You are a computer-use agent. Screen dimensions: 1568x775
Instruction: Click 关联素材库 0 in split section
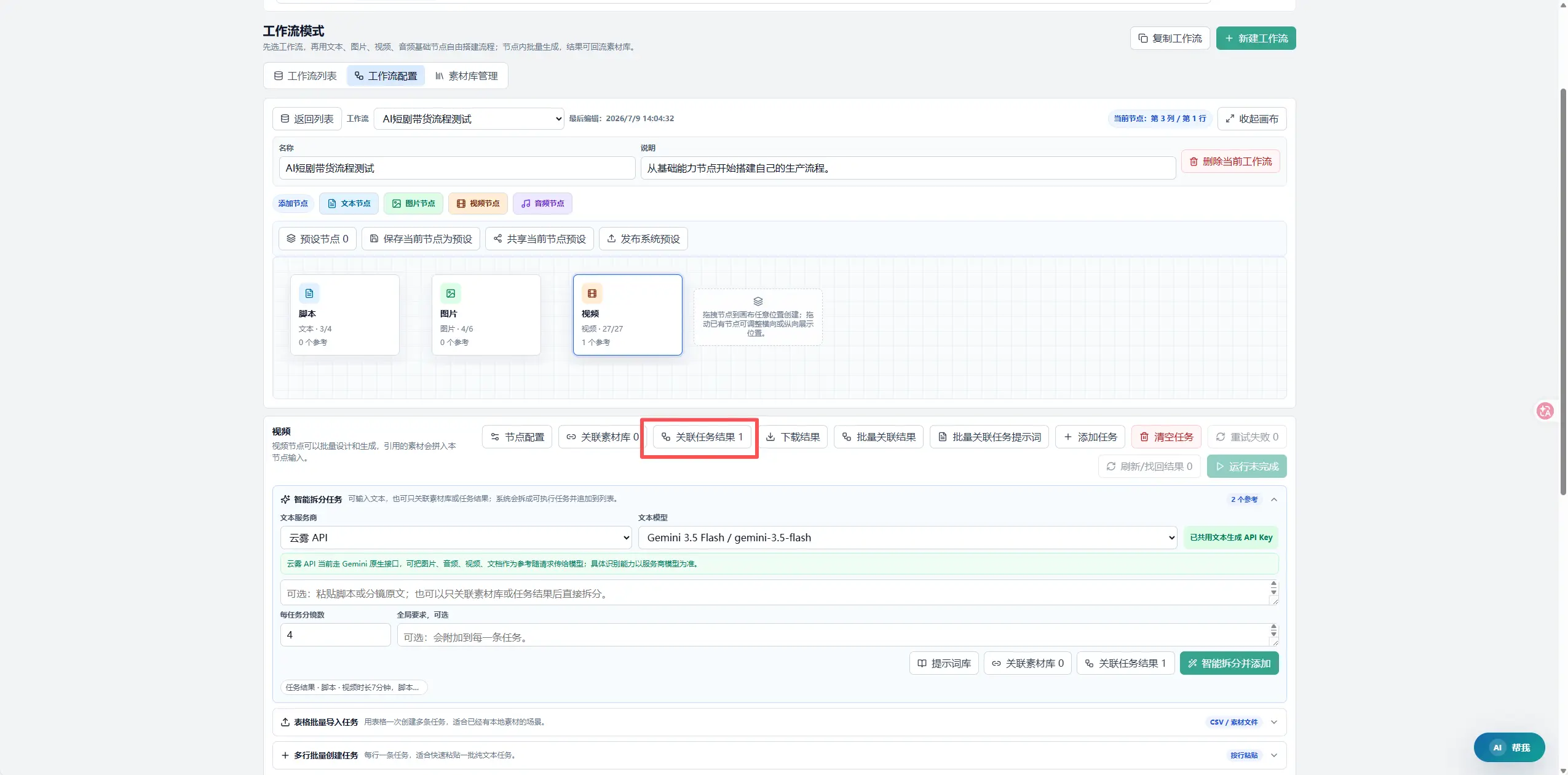click(1028, 663)
